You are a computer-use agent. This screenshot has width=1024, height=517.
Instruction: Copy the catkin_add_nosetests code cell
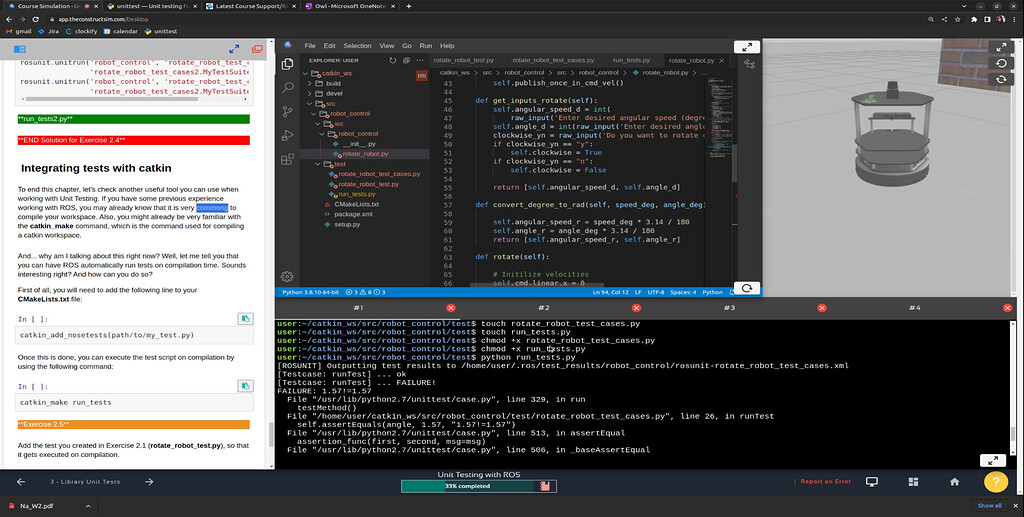[x=245, y=319]
